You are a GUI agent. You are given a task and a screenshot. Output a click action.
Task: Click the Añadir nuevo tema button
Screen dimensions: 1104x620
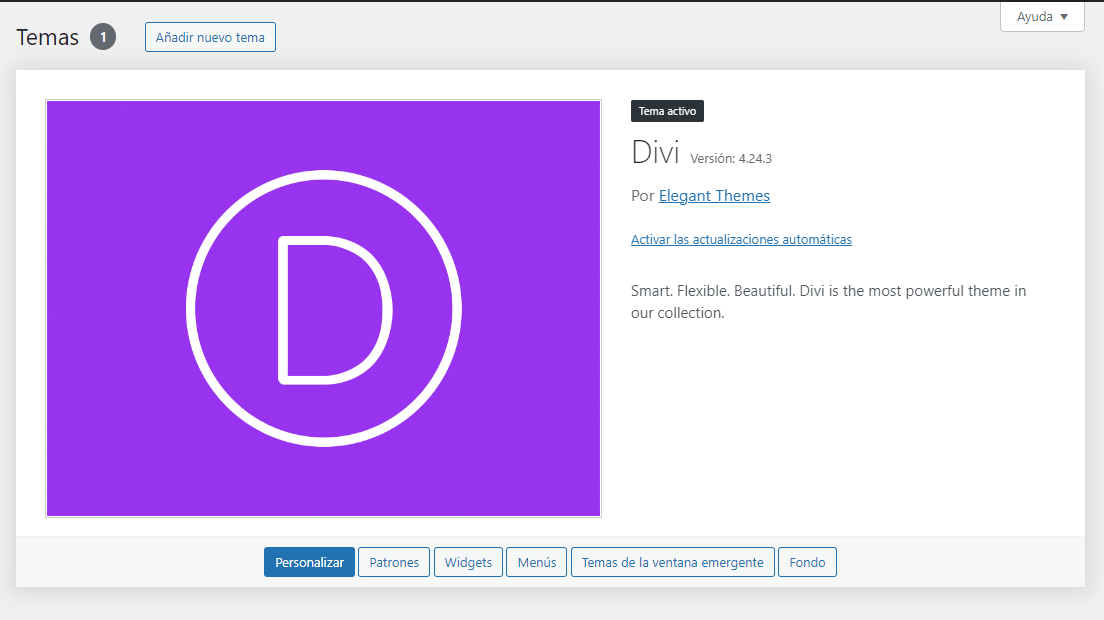210,37
